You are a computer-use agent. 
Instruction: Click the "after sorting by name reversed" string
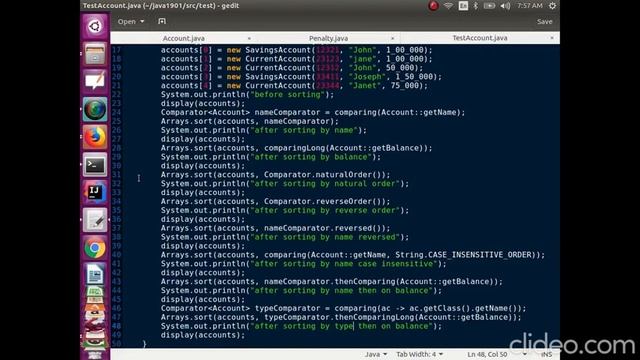pyautogui.click(x=325, y=237)
